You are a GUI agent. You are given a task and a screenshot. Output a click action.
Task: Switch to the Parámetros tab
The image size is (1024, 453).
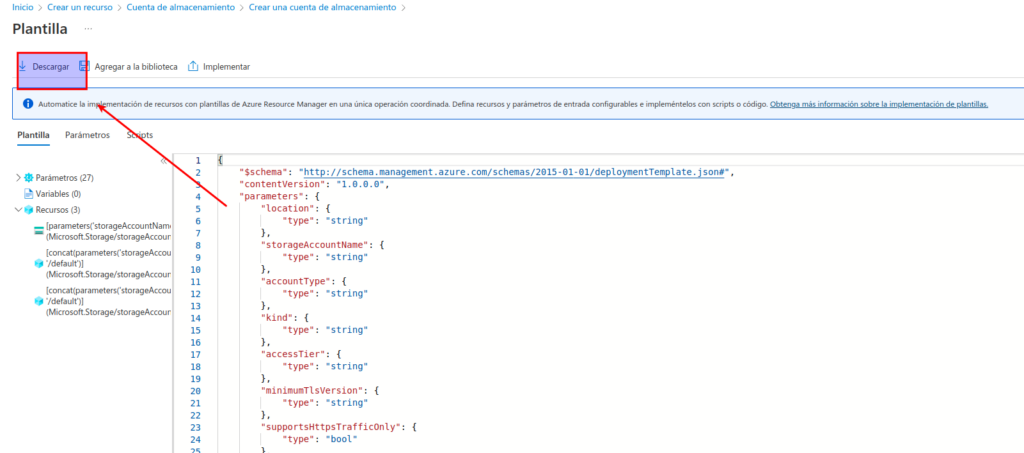[x=88, y=134]
